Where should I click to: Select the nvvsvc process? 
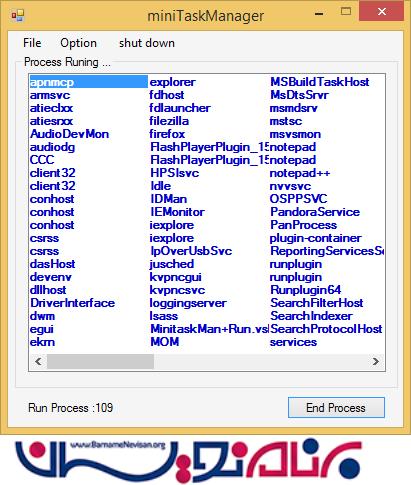(290, 186)
